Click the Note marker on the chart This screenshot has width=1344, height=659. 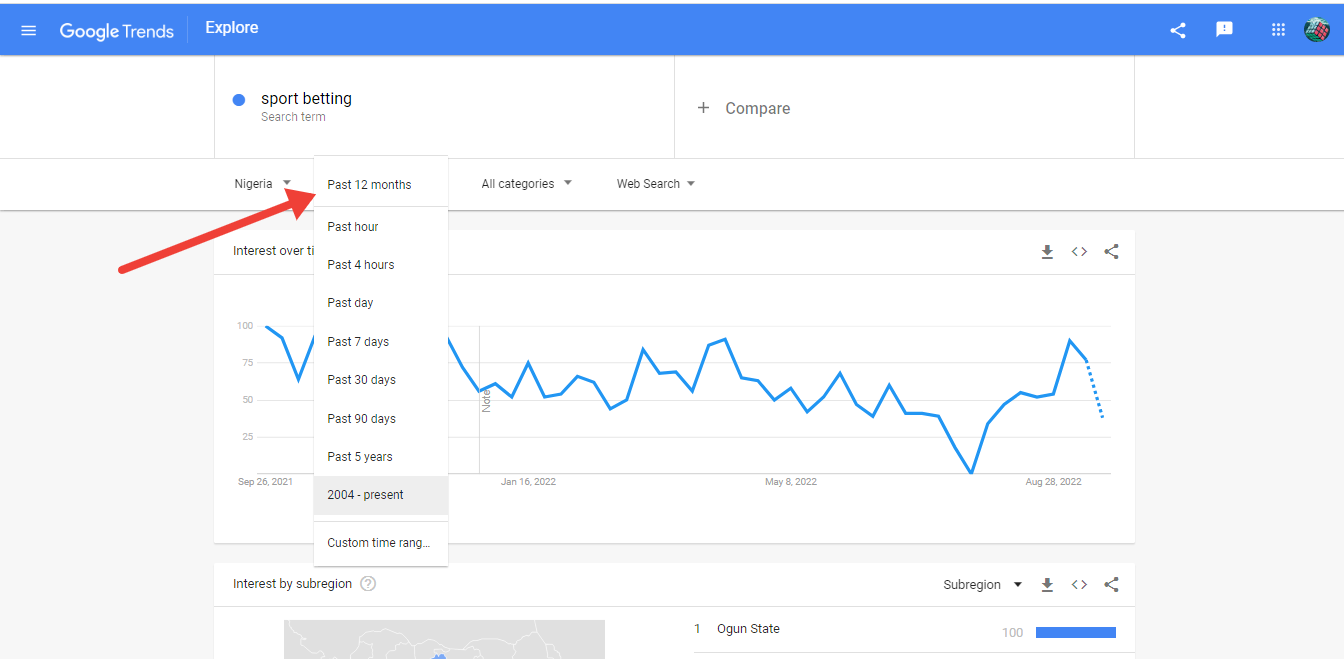pos(486,401)
